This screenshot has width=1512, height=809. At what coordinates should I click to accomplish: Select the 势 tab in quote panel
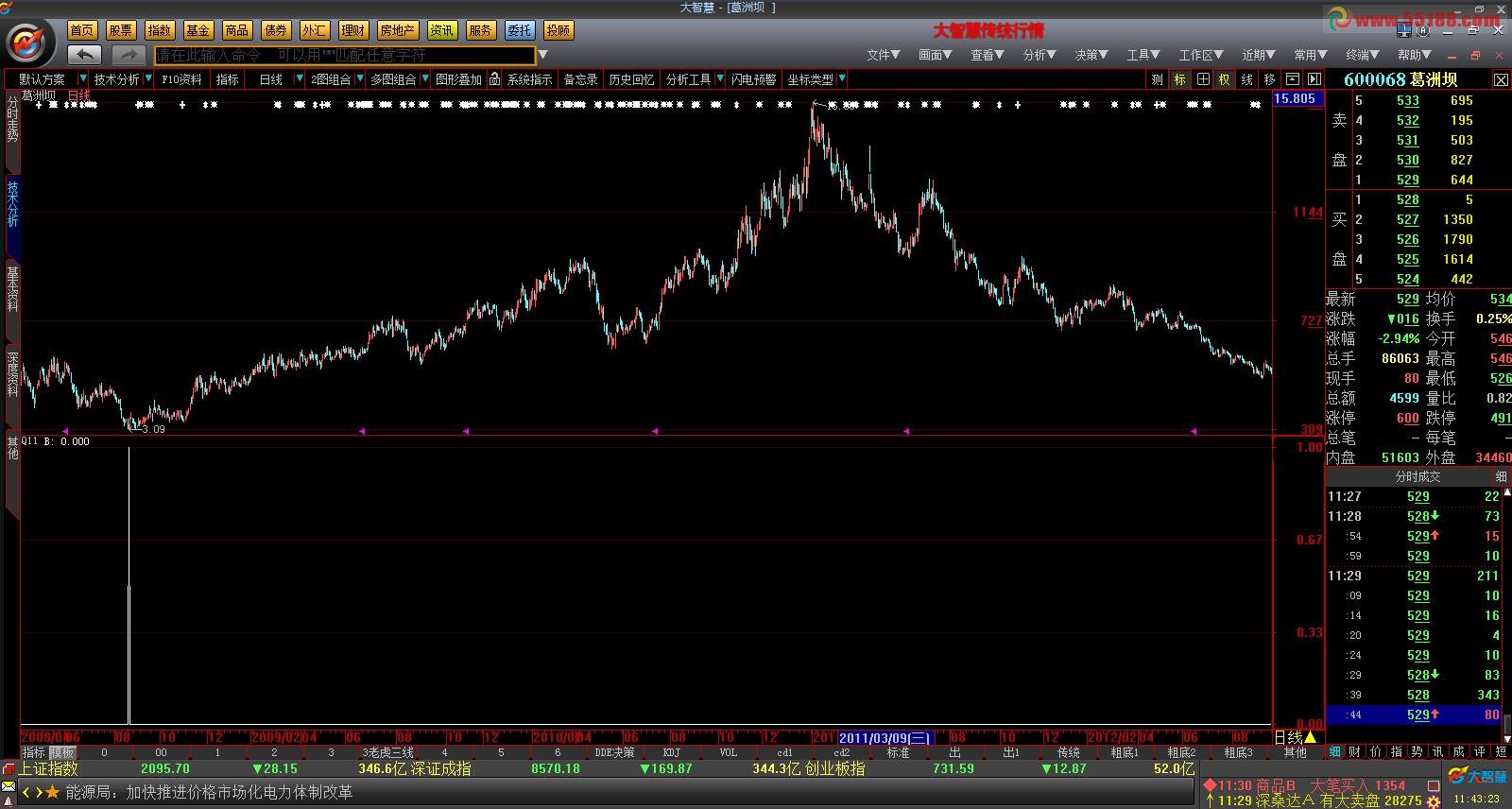click(1417, 751)
